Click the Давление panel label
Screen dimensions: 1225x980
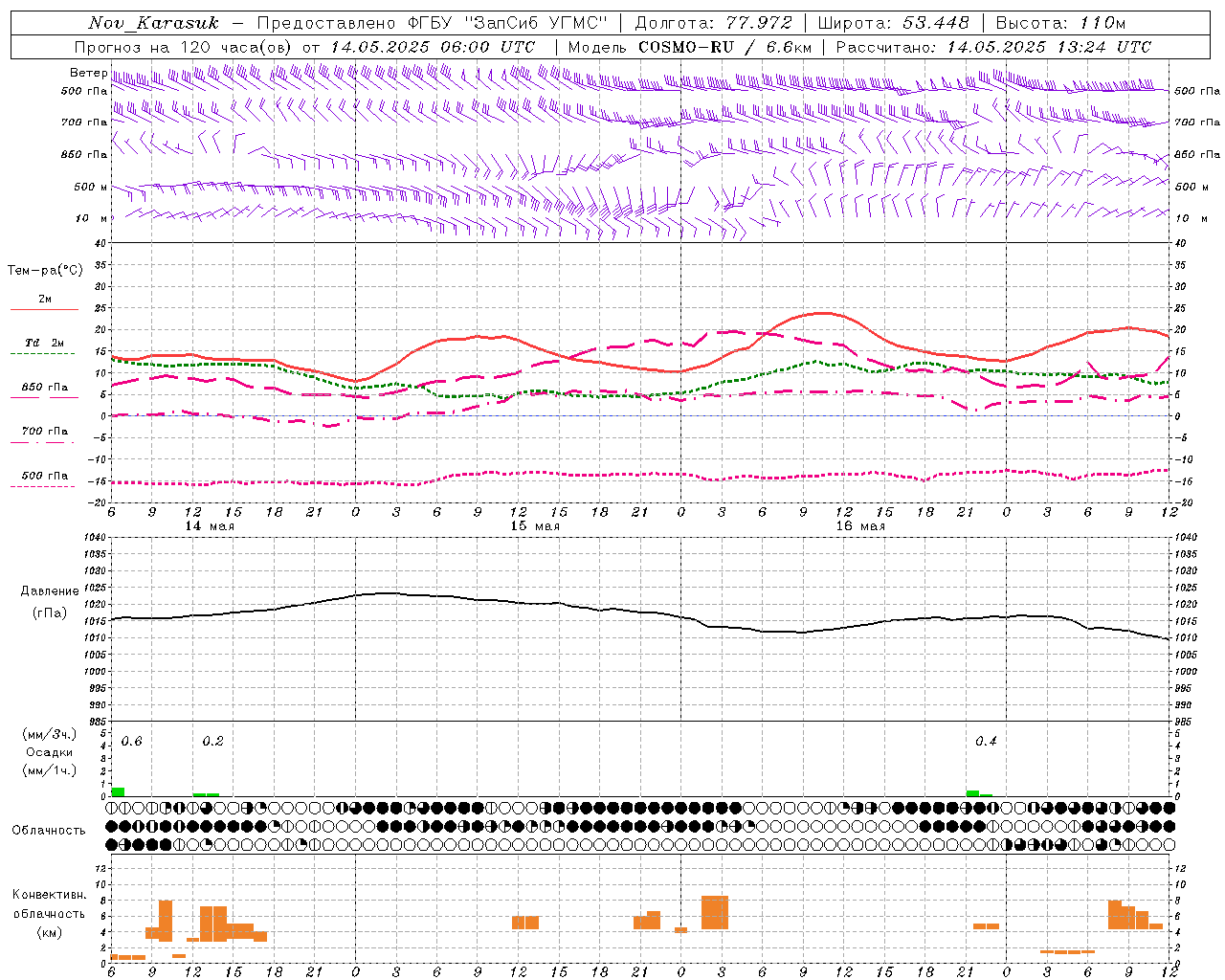[49, 591]
